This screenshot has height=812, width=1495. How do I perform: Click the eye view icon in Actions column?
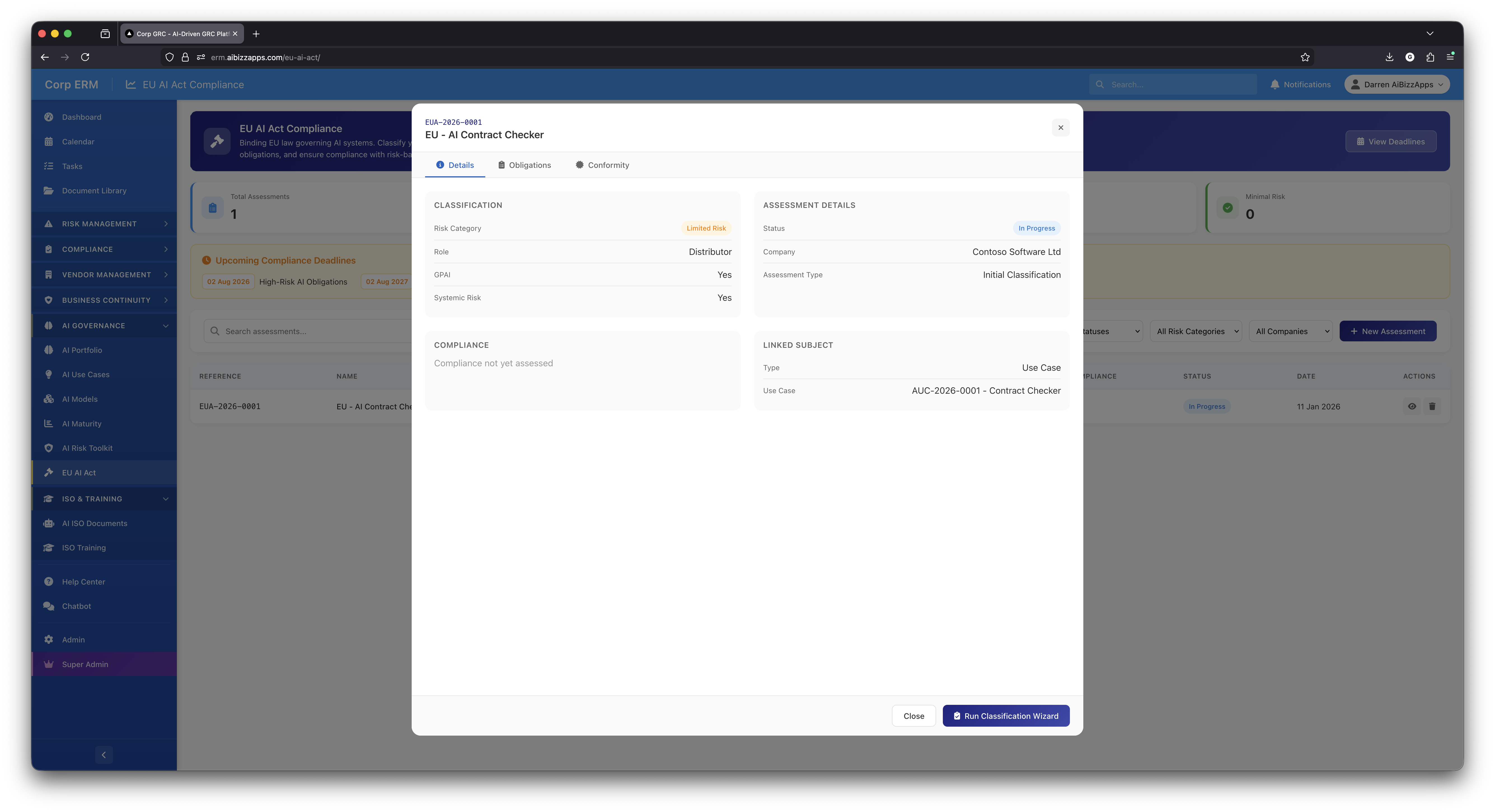click(x=1411, y=406)
